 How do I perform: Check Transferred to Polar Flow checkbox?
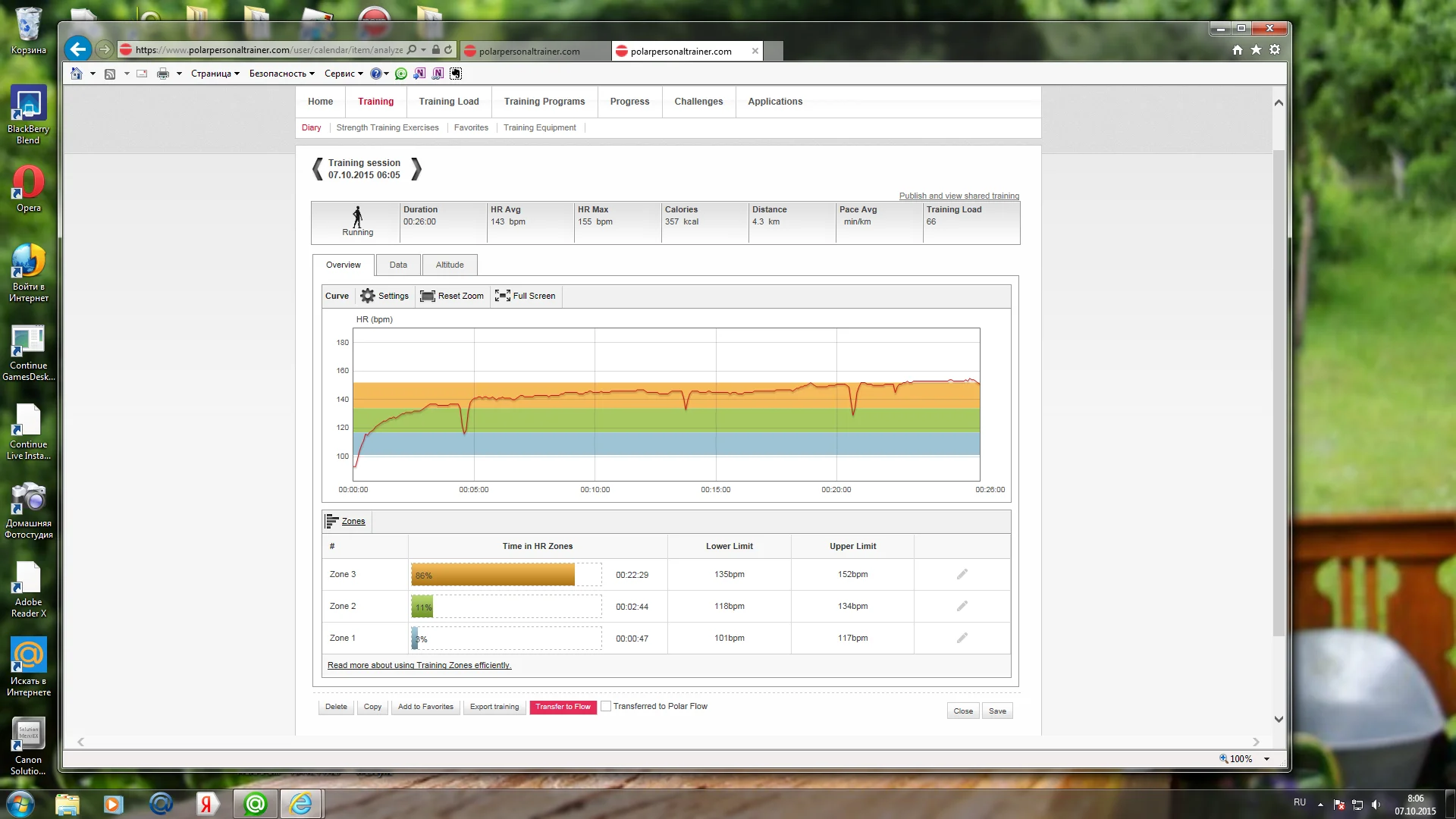point(606,706)
